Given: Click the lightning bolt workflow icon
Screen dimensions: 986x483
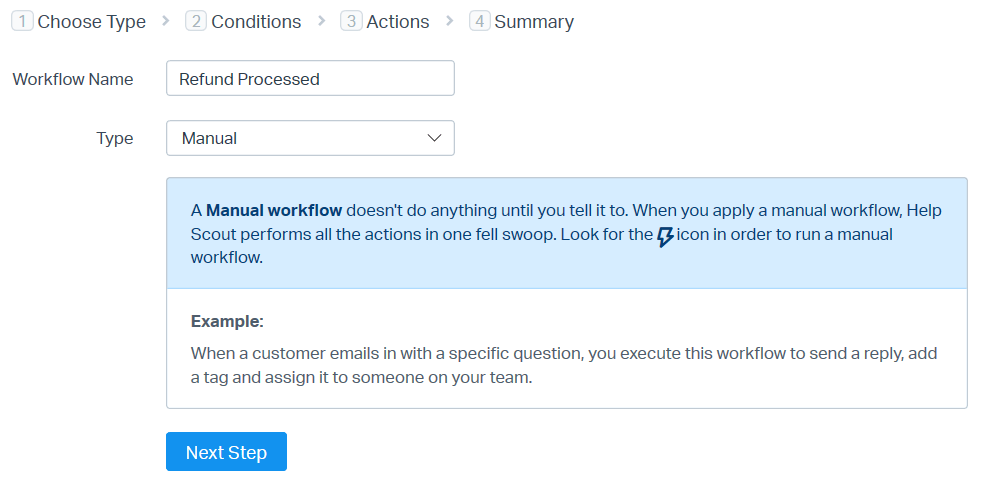Looking at the screenshot, I should point(665,237).
